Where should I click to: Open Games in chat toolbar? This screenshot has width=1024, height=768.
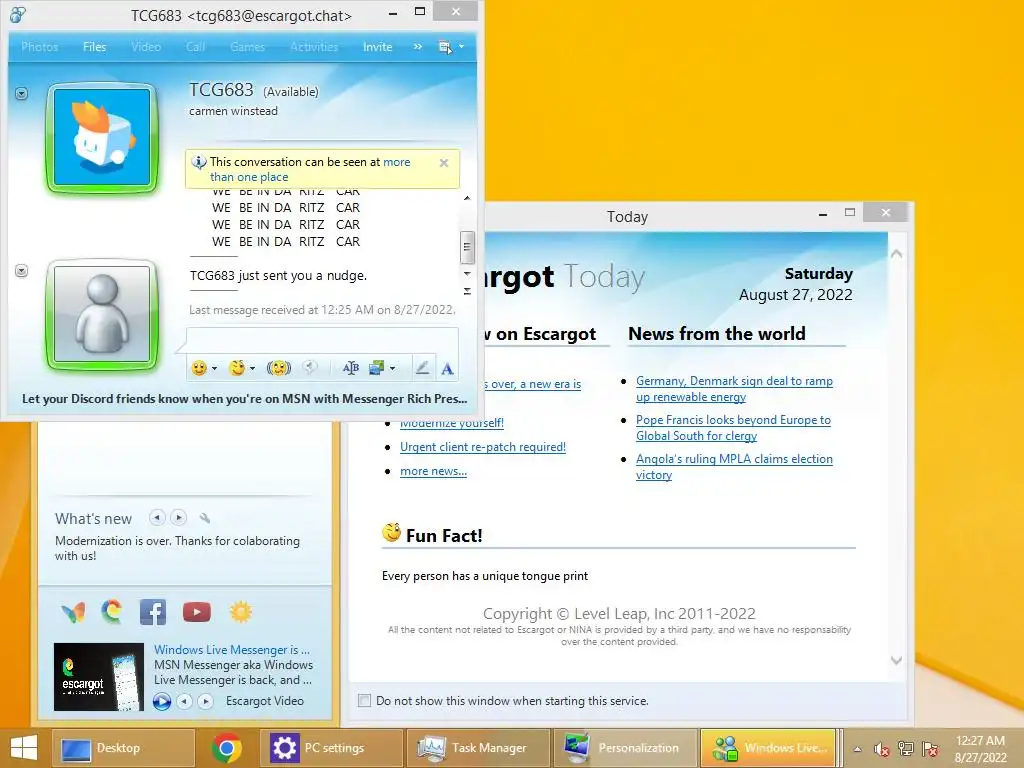point(248,47)
